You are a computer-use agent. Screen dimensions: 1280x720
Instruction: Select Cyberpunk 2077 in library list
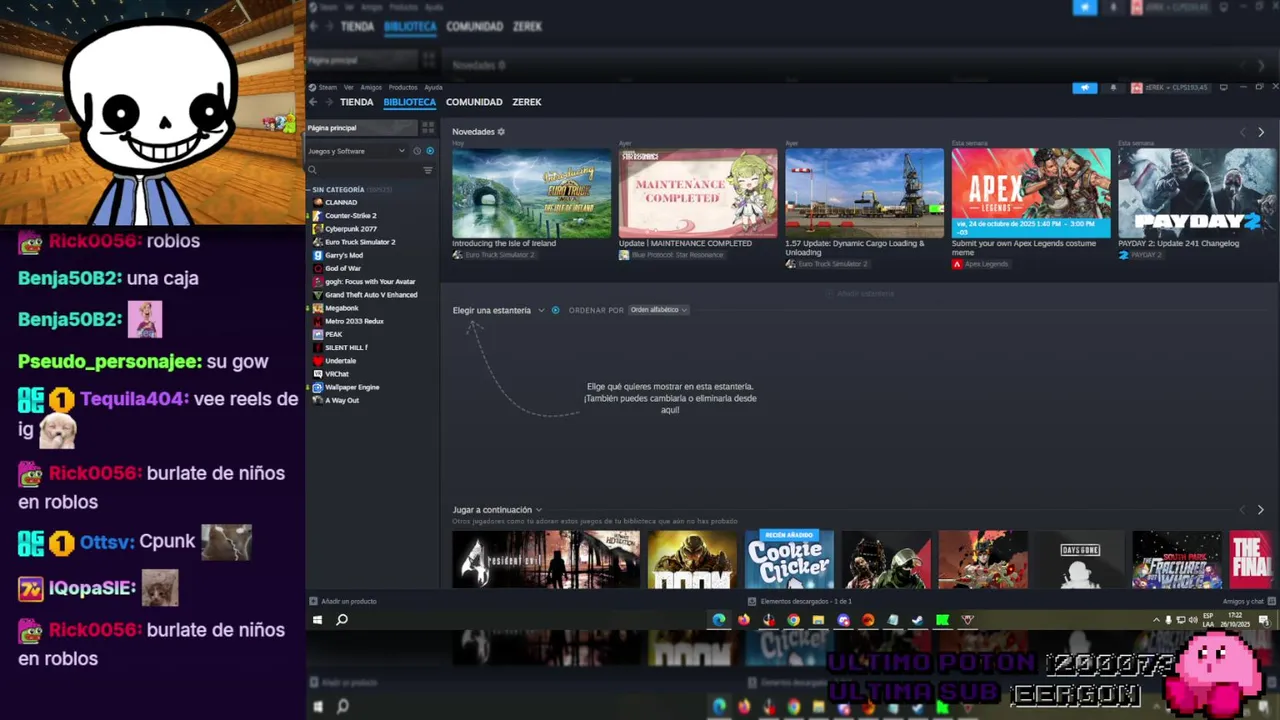coord(351,229)
